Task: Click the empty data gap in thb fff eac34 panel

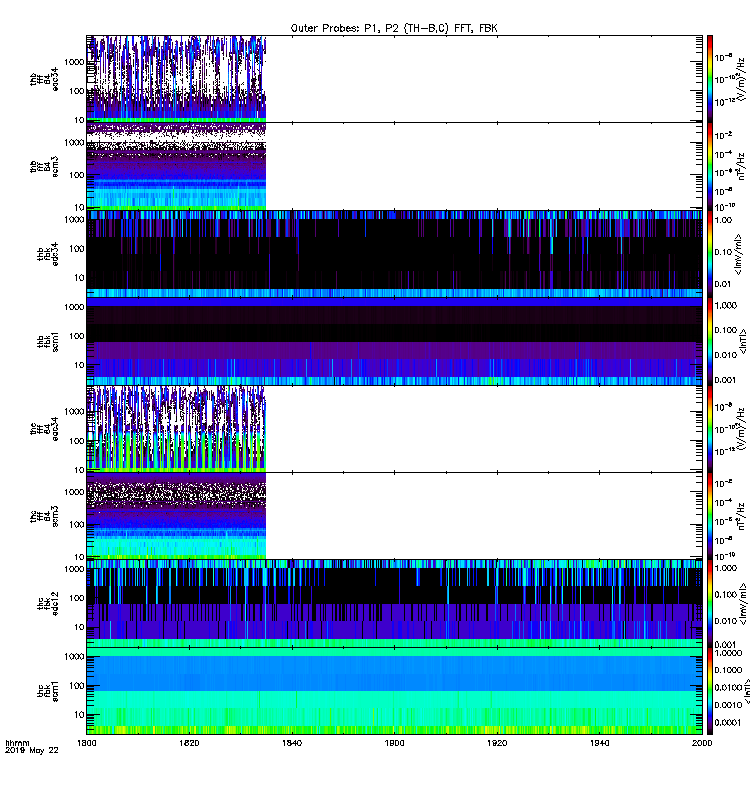Action: [484, 79]
